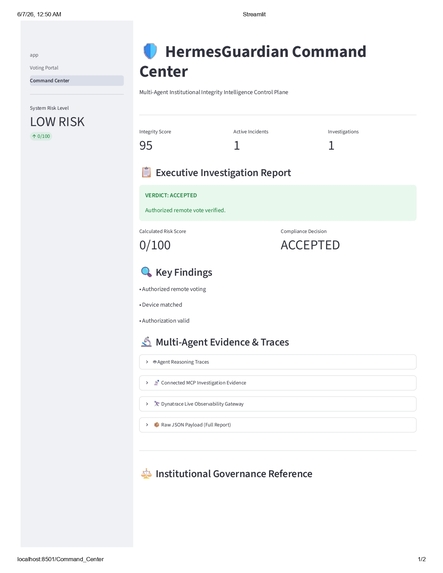Click the magnifying glass icon by Key Findings
Screen dimensions: 443x573
146,272
